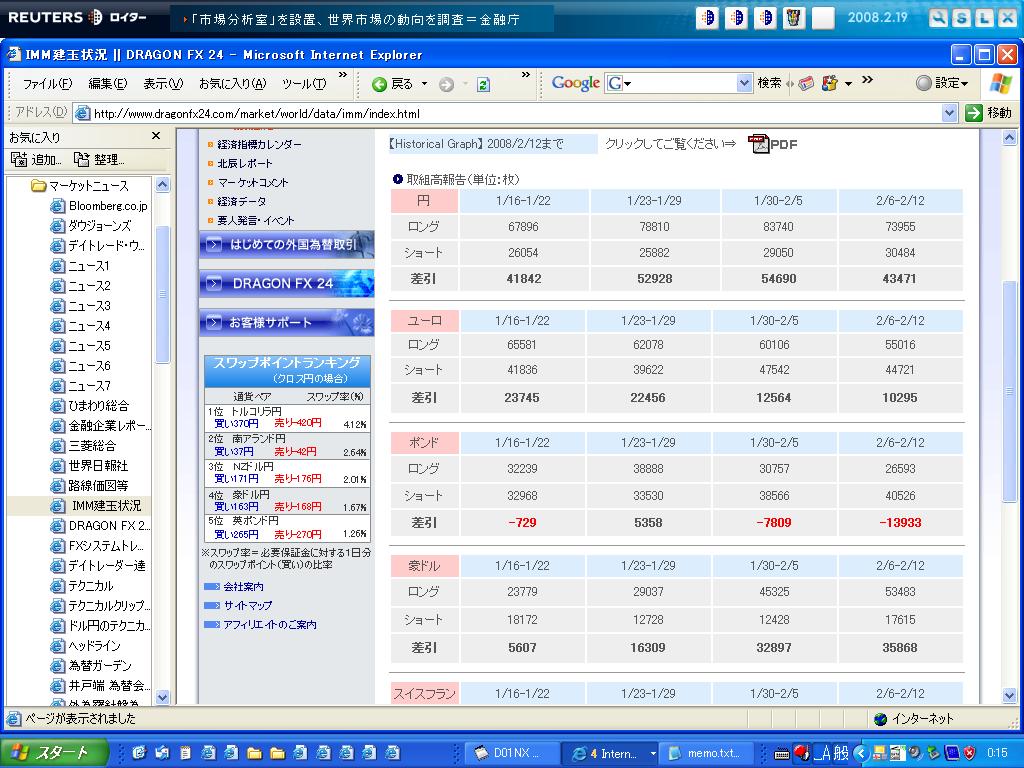Close the お気に入り favorites pane
This screenshot has width=1024, height=768.
click(x=155, y=136)
